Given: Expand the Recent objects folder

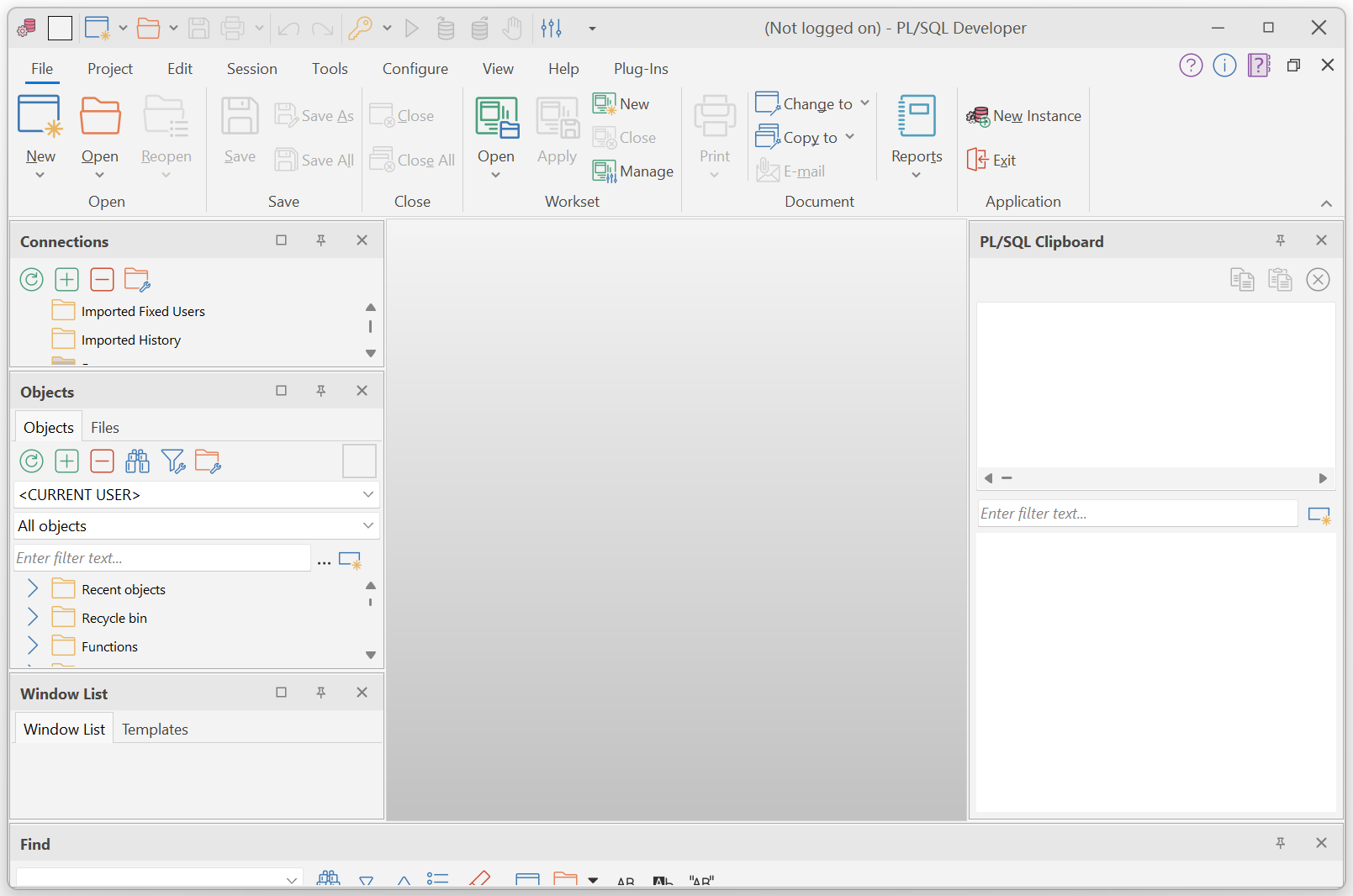Looking at the screenshot, I should pyautogui.click(x=33, y=588).
